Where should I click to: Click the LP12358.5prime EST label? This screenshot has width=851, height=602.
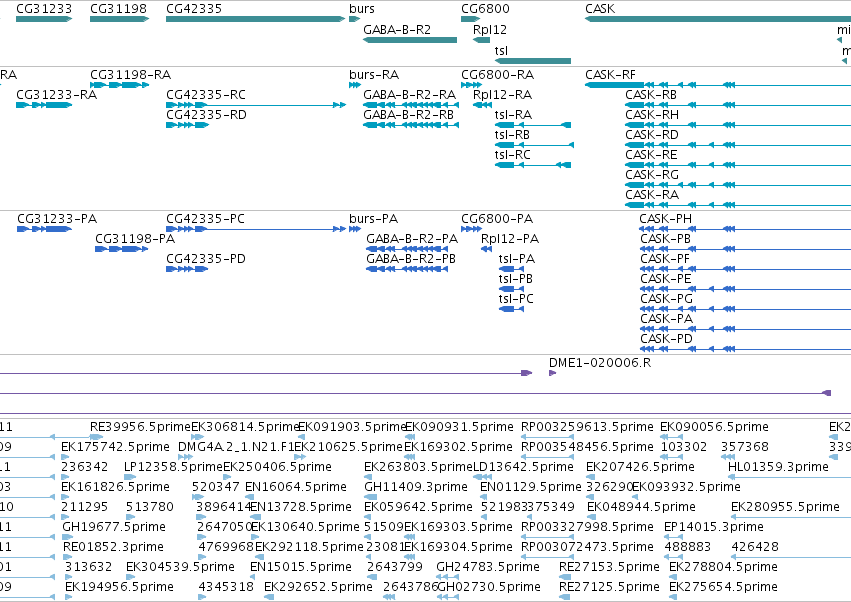coord(173,467)
